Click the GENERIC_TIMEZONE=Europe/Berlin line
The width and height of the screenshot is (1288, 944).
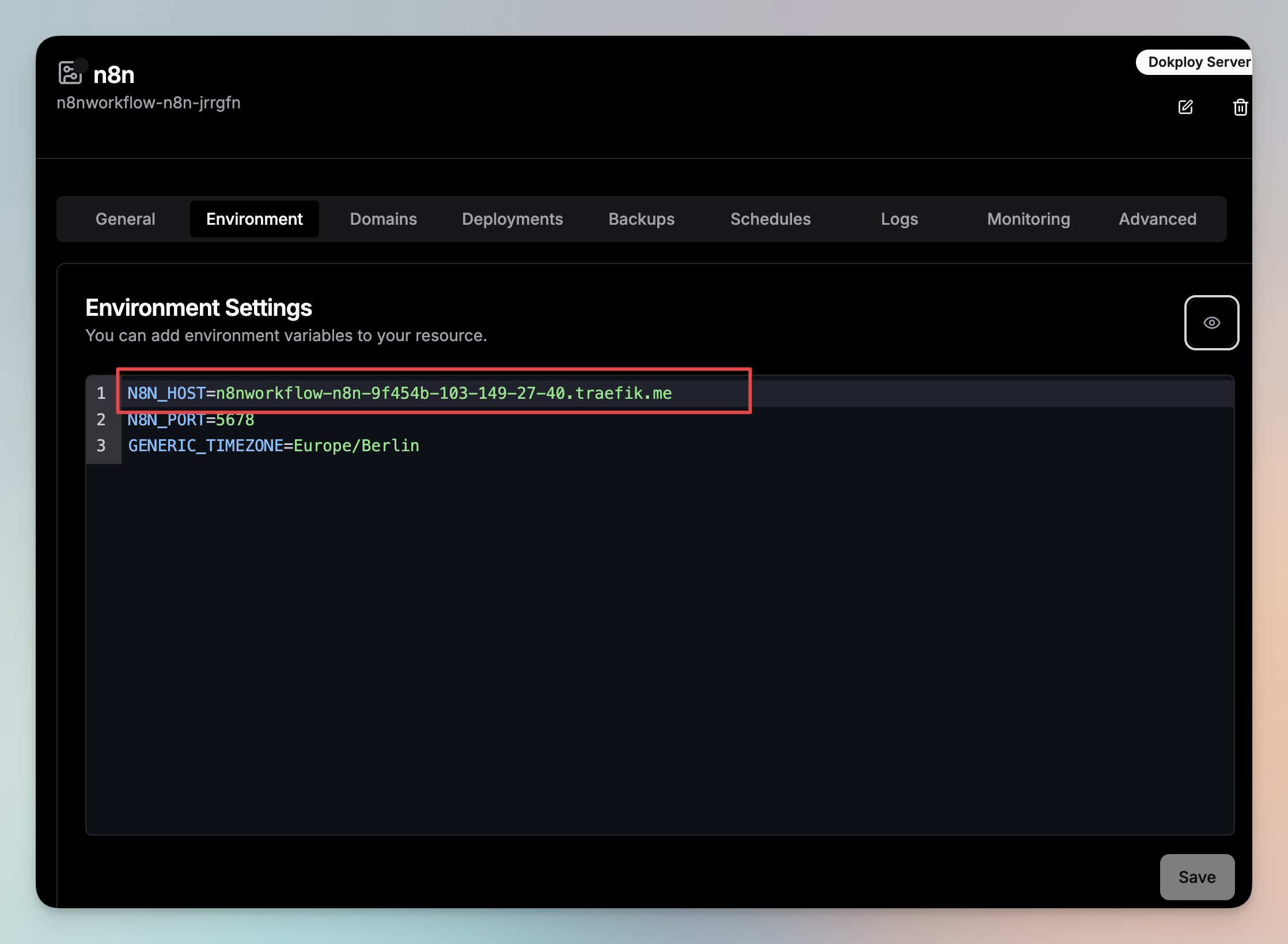coord(274,445)
